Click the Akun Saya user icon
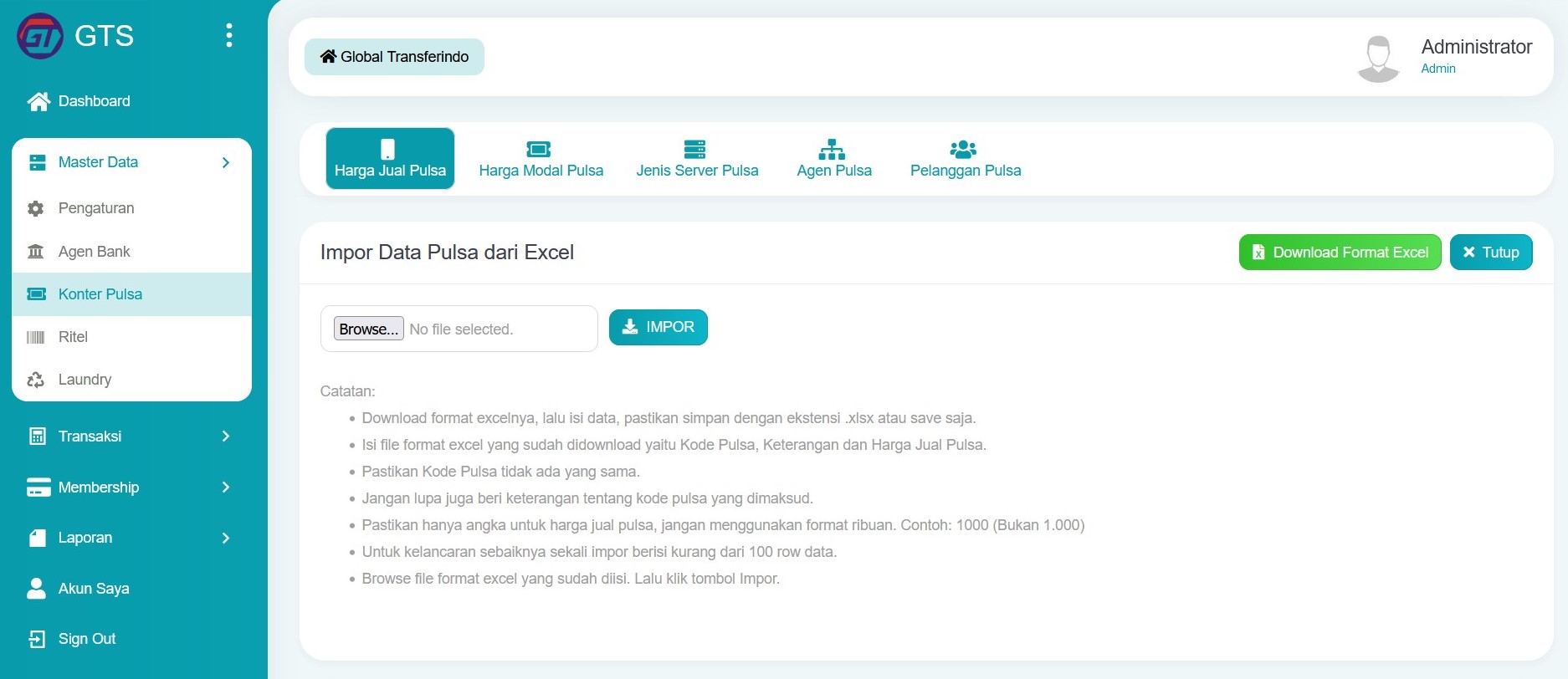 [x=37, y=589]
